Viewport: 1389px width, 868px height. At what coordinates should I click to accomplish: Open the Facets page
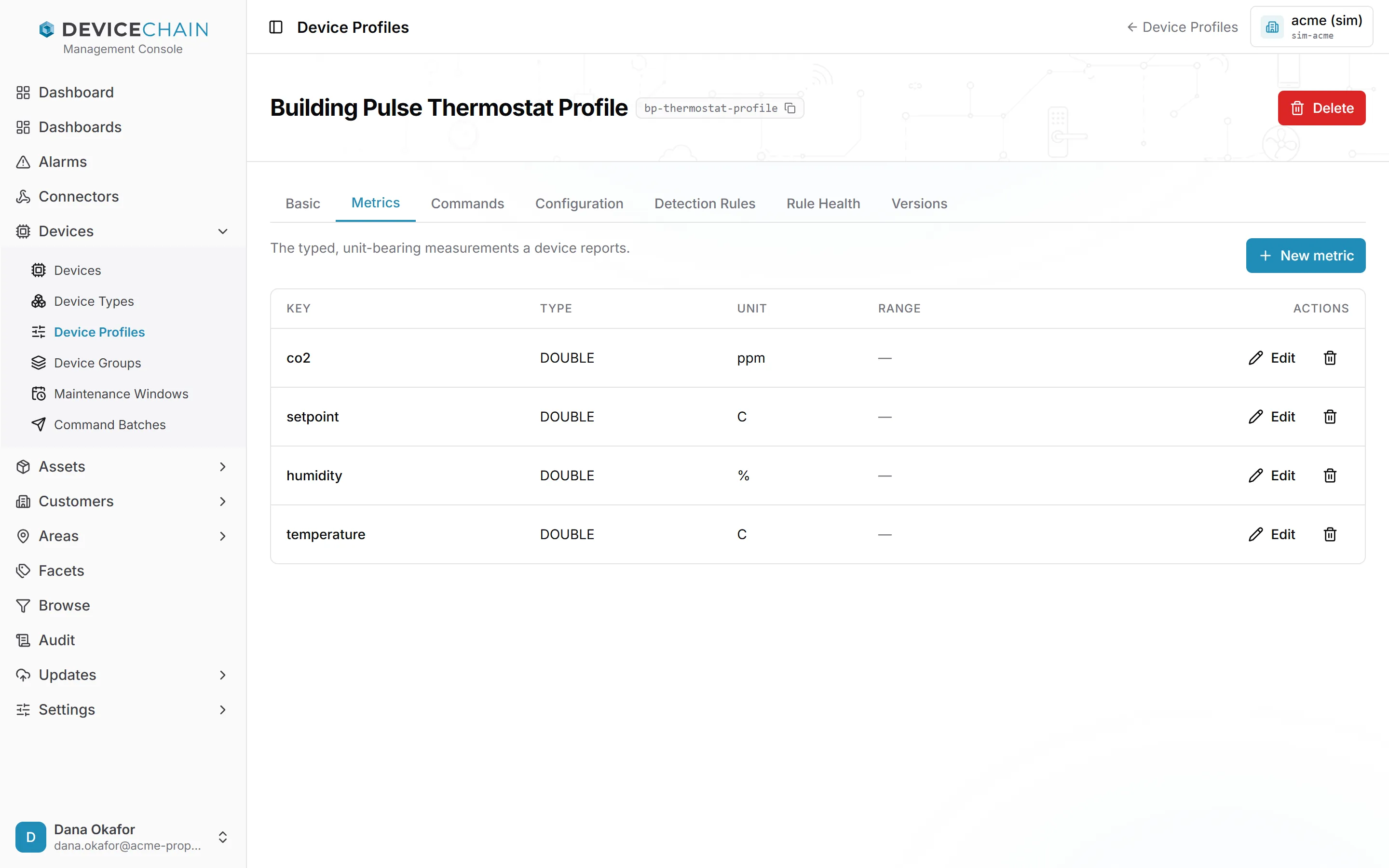tap(123, 570)
